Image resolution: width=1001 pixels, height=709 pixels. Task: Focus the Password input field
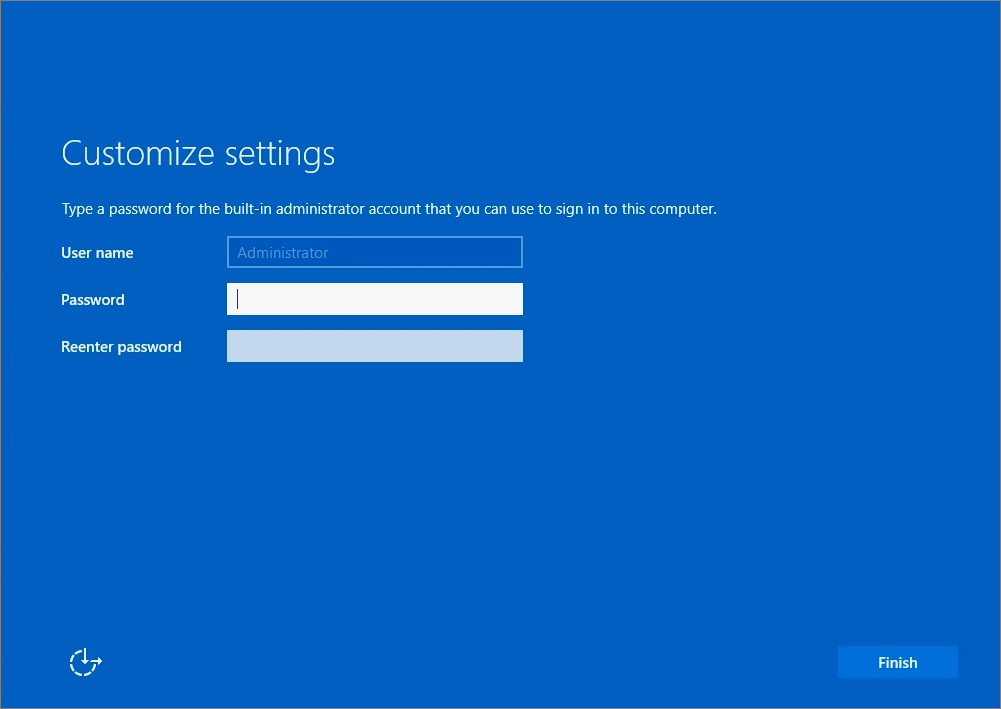click(375, 299)
